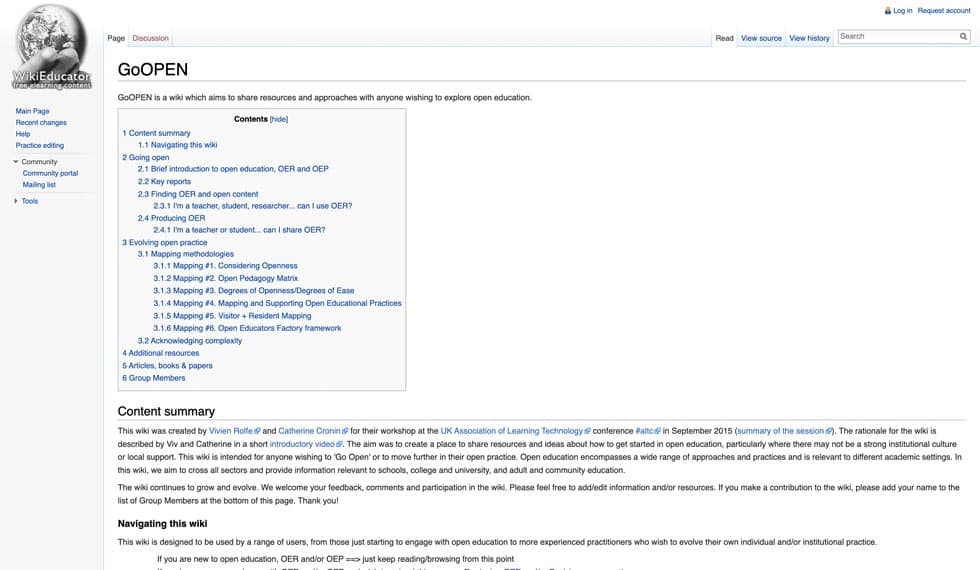980x570 pixels.
Task: Click the Log in user icon
Action: 888,11
